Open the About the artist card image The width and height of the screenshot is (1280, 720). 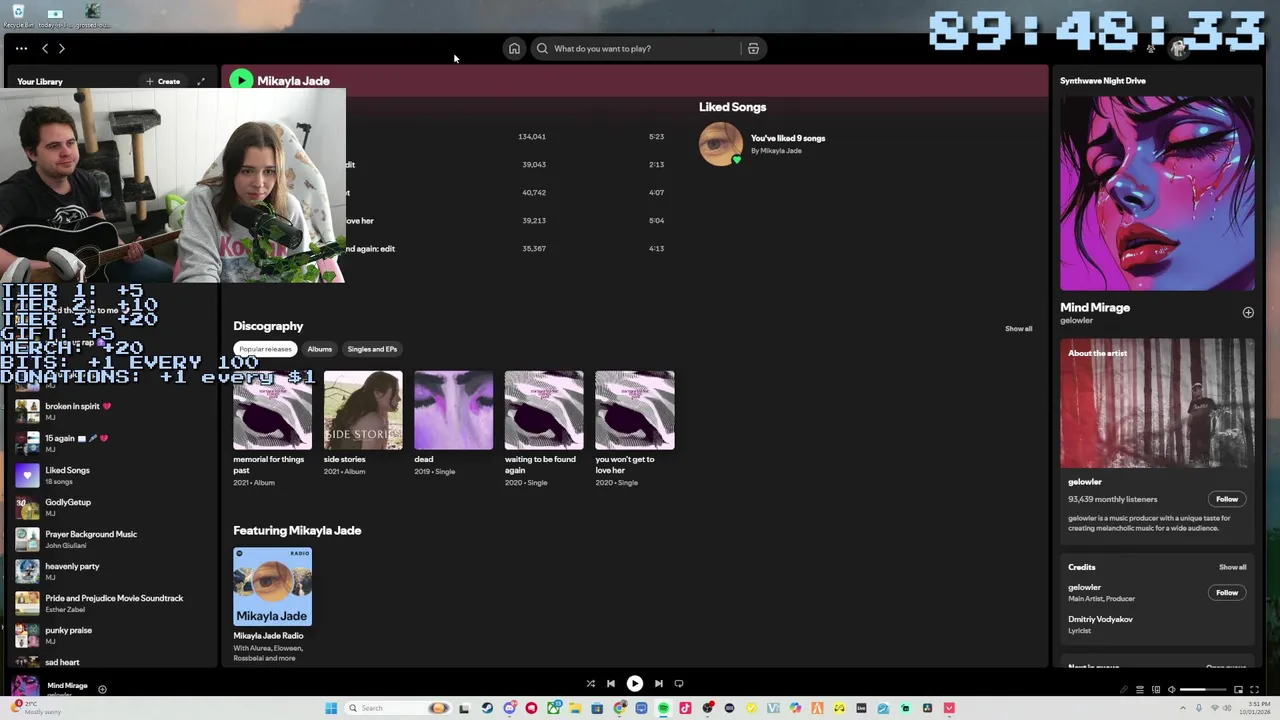click(1157, 403)
